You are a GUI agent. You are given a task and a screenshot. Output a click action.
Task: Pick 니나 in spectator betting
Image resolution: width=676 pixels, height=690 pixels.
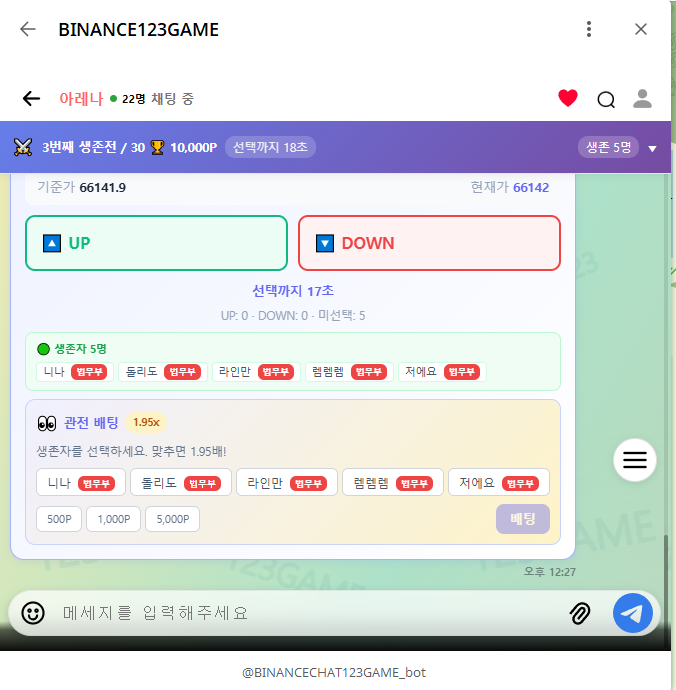pos(81,482)
